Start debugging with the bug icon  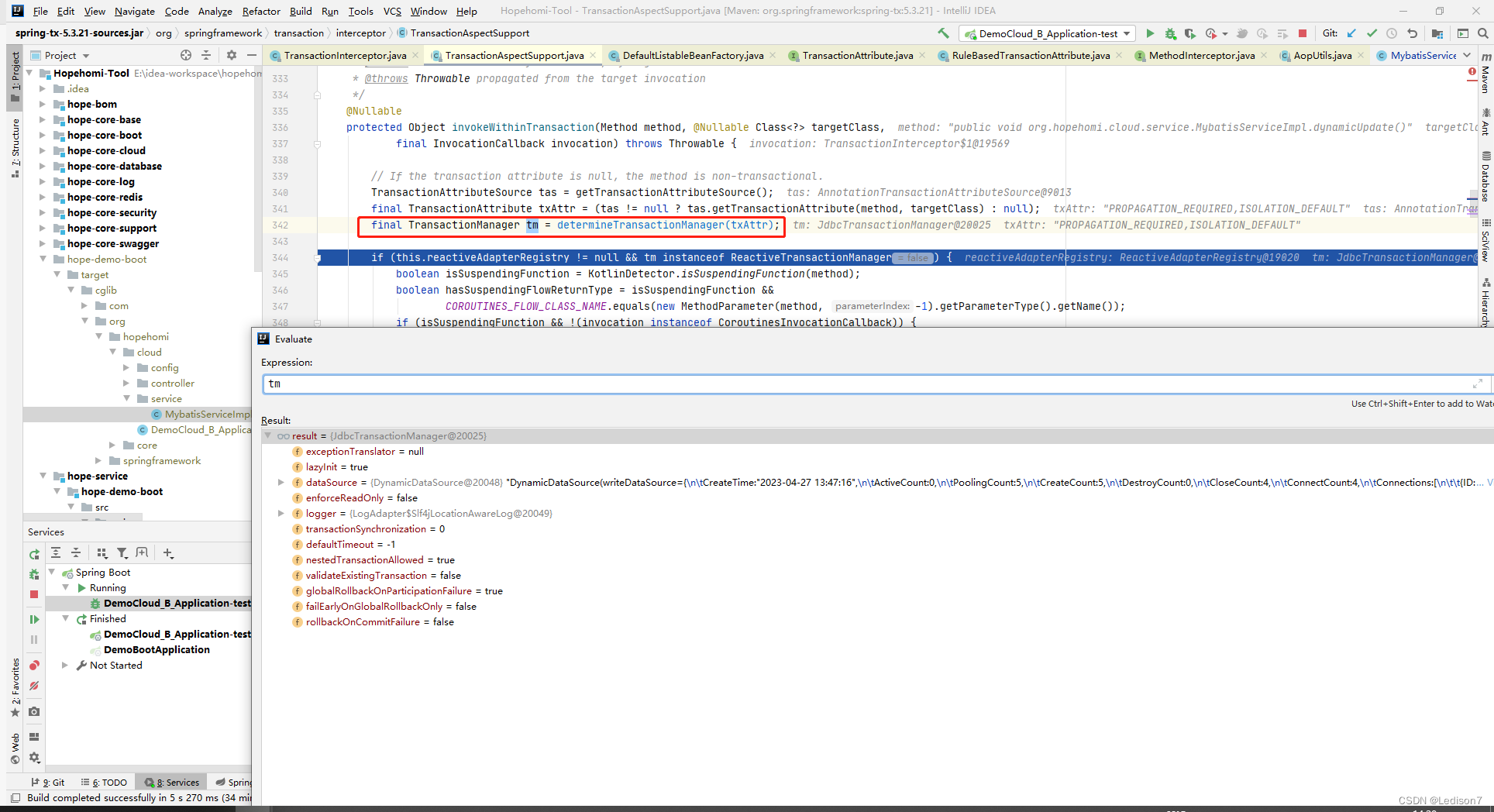click(1170, 33)
